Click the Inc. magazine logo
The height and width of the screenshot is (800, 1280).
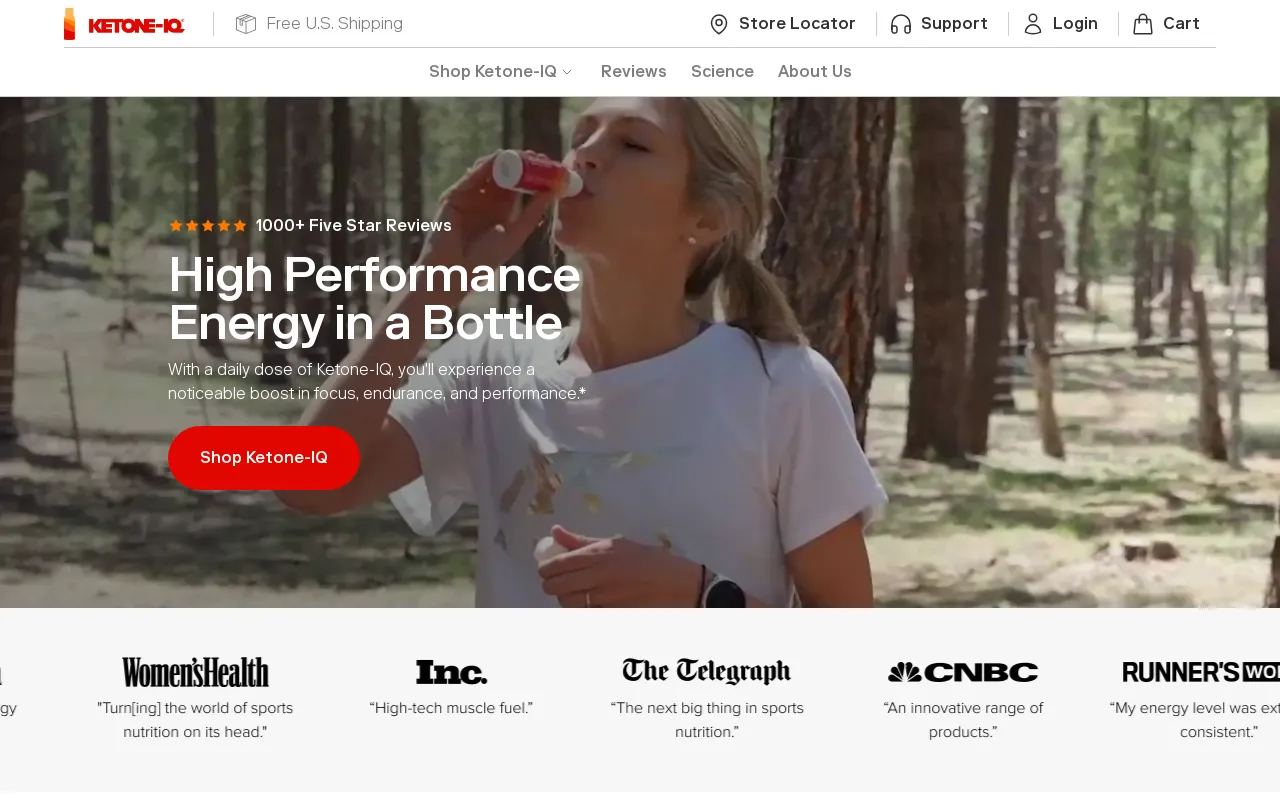click(452, 672)
